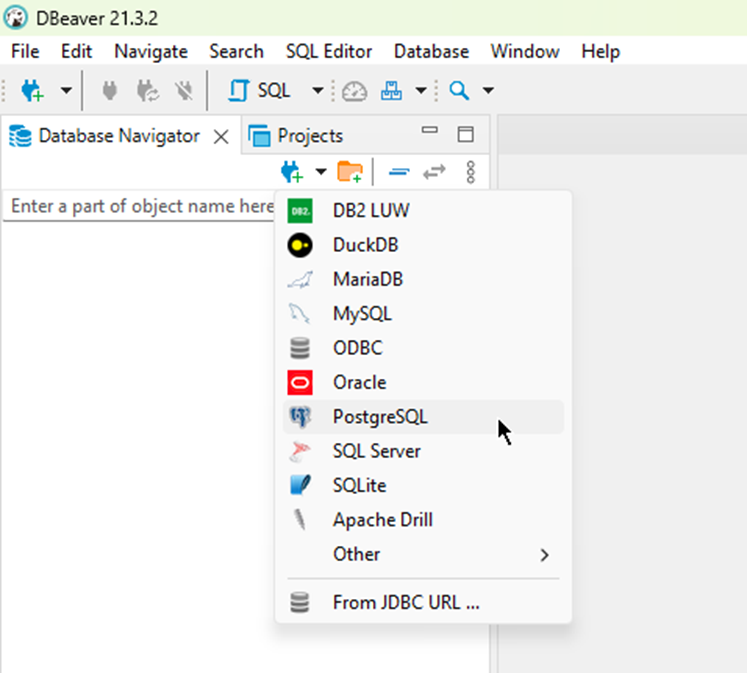747x673 pixels.
Task: Open the Navigate menu
Action: coord(151,51)
